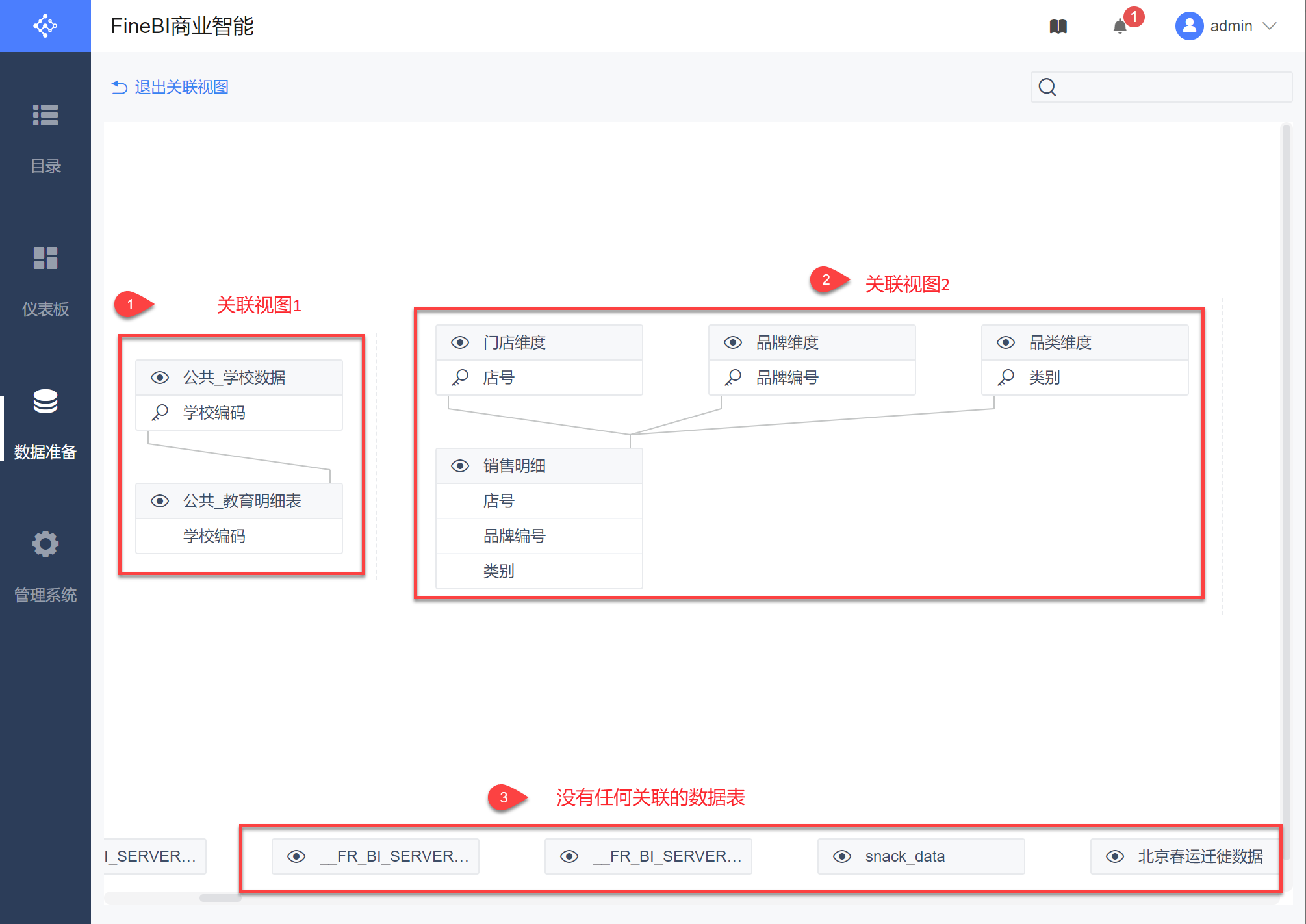Expand the admin account dropdown arrow
1306x924 pixels.
click(1270, 26)
